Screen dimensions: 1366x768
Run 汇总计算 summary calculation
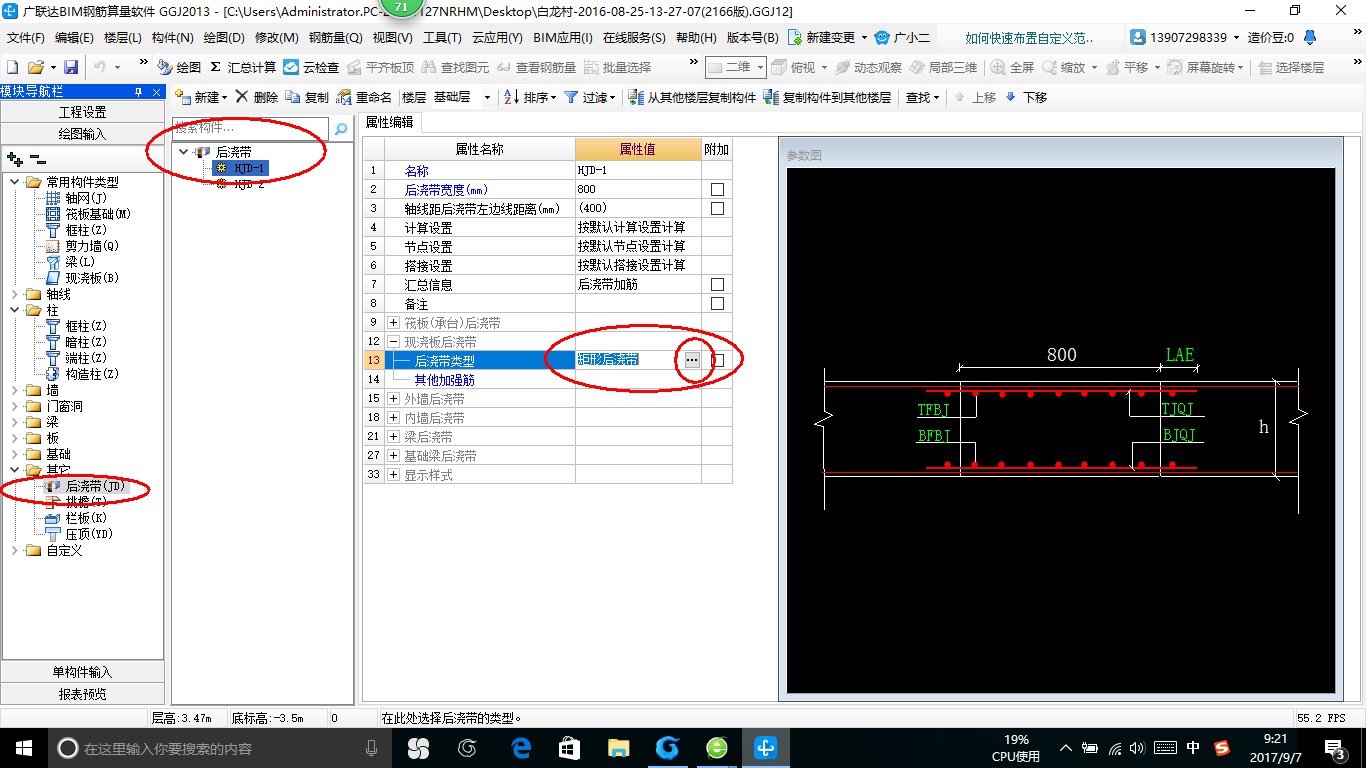[243, 67]
